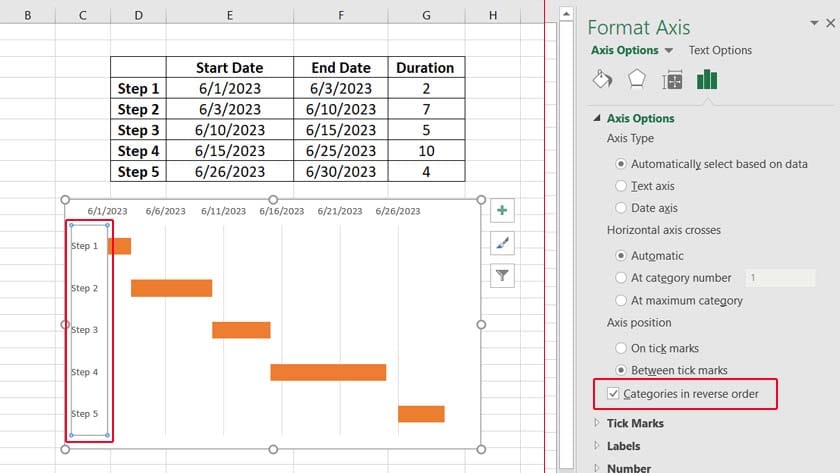
Task: Expand the Number section
Action: [x=597, y=468]
